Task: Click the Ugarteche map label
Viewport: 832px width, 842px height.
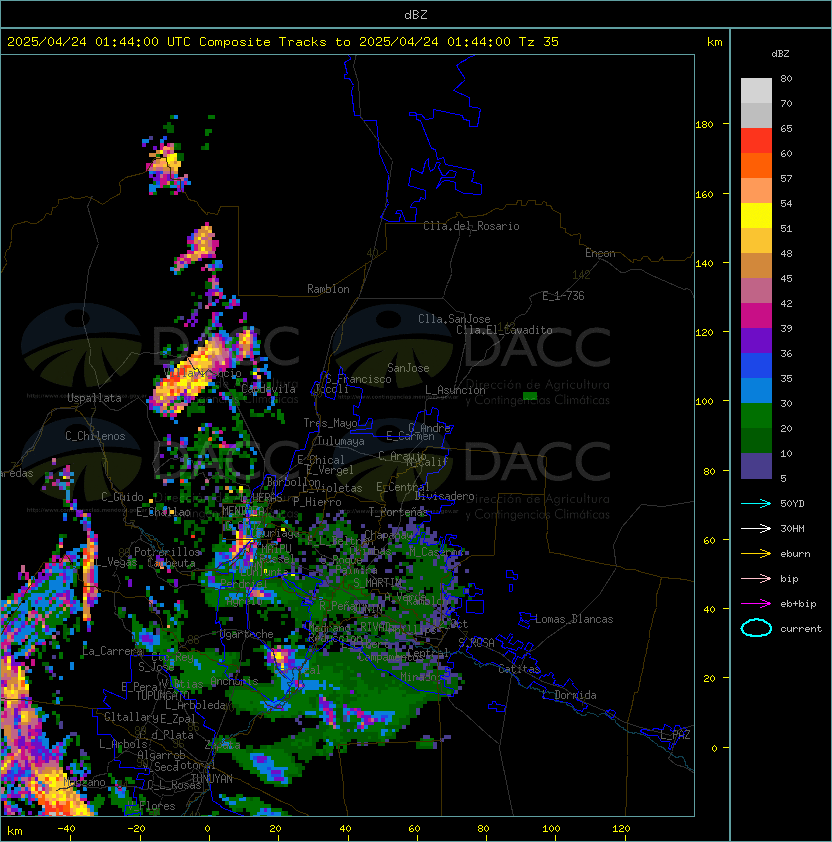Action: [247, 634]
